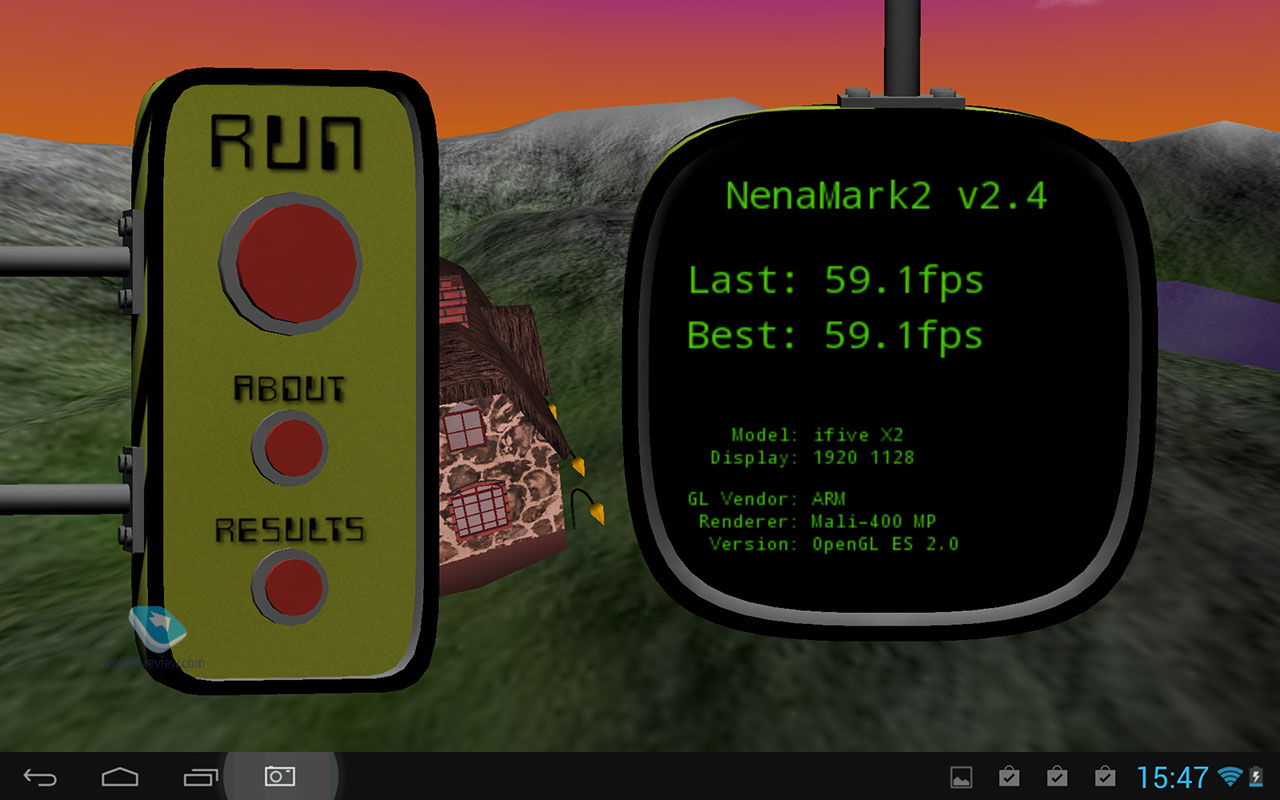
Task: Open the 15:47 clock in status bar
Action: click(x=1173, y=777)
